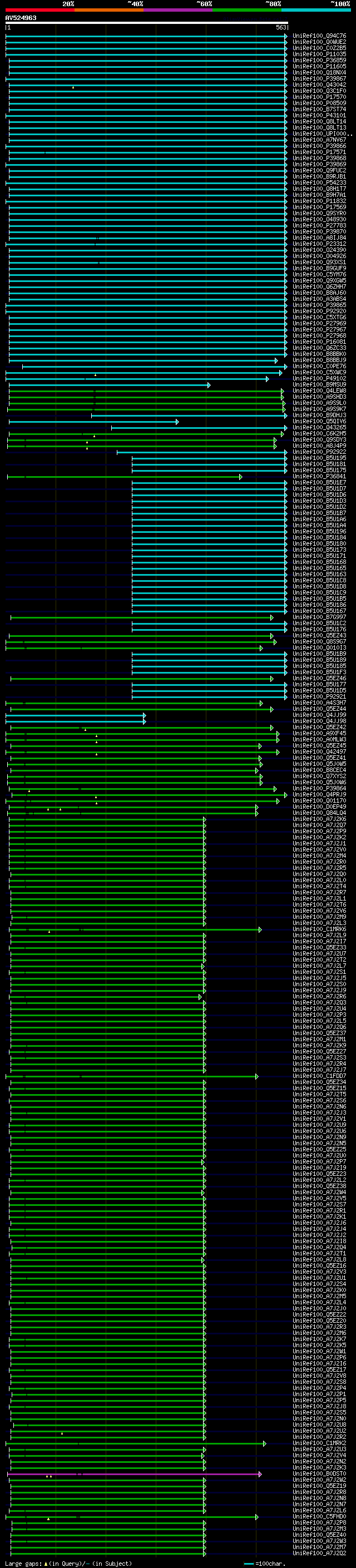Open hit UniRef100_Q6ZHH7

(319, 286)
